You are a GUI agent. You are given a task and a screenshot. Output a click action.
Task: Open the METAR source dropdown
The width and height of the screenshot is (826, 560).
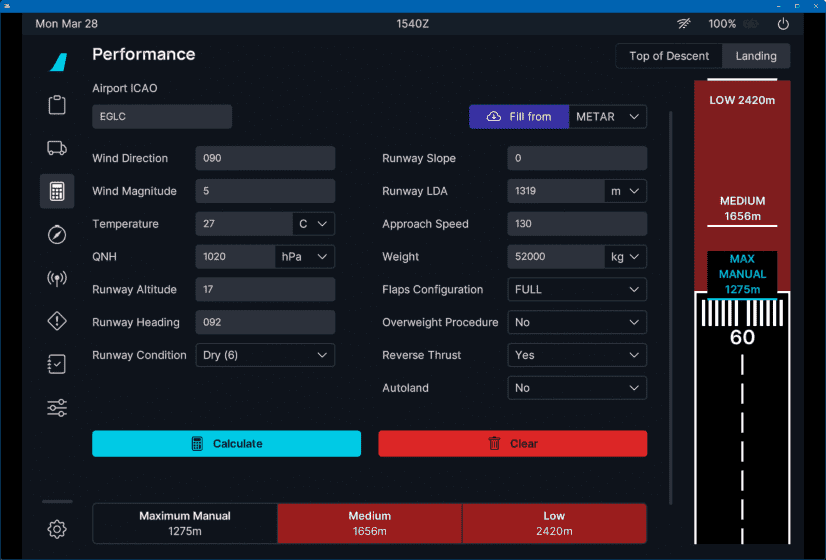point(608,117)
